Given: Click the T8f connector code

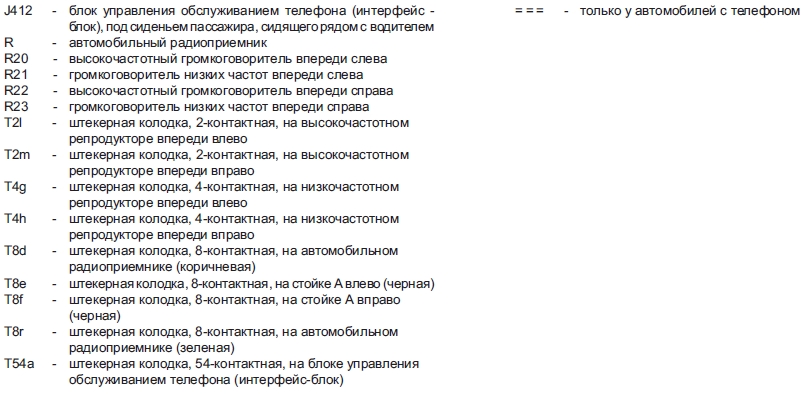Looking at the screenshot, I should 13,299.
